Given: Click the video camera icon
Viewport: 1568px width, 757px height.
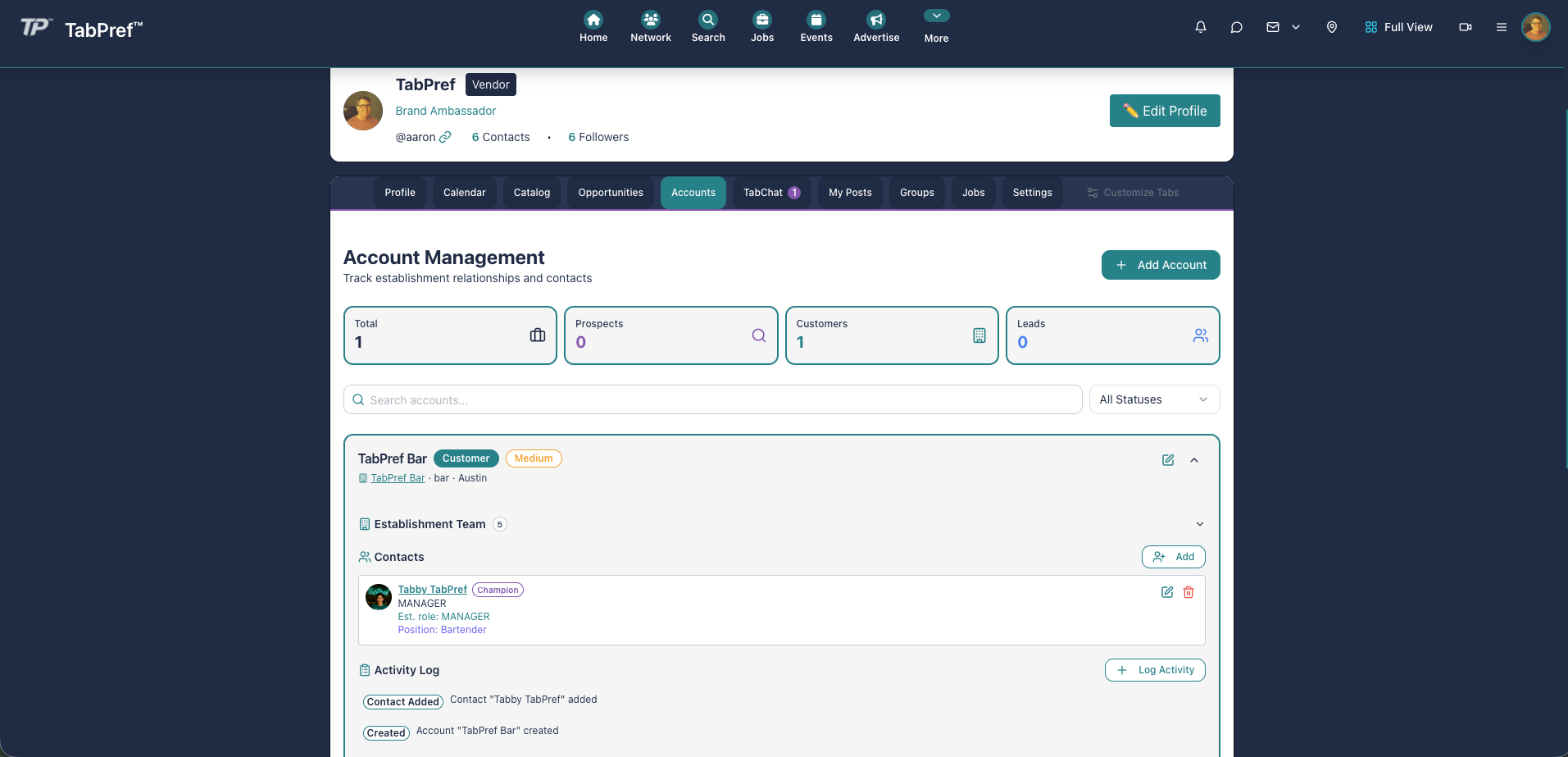Looking at the screenshot, I should (x=1466, y=27).
